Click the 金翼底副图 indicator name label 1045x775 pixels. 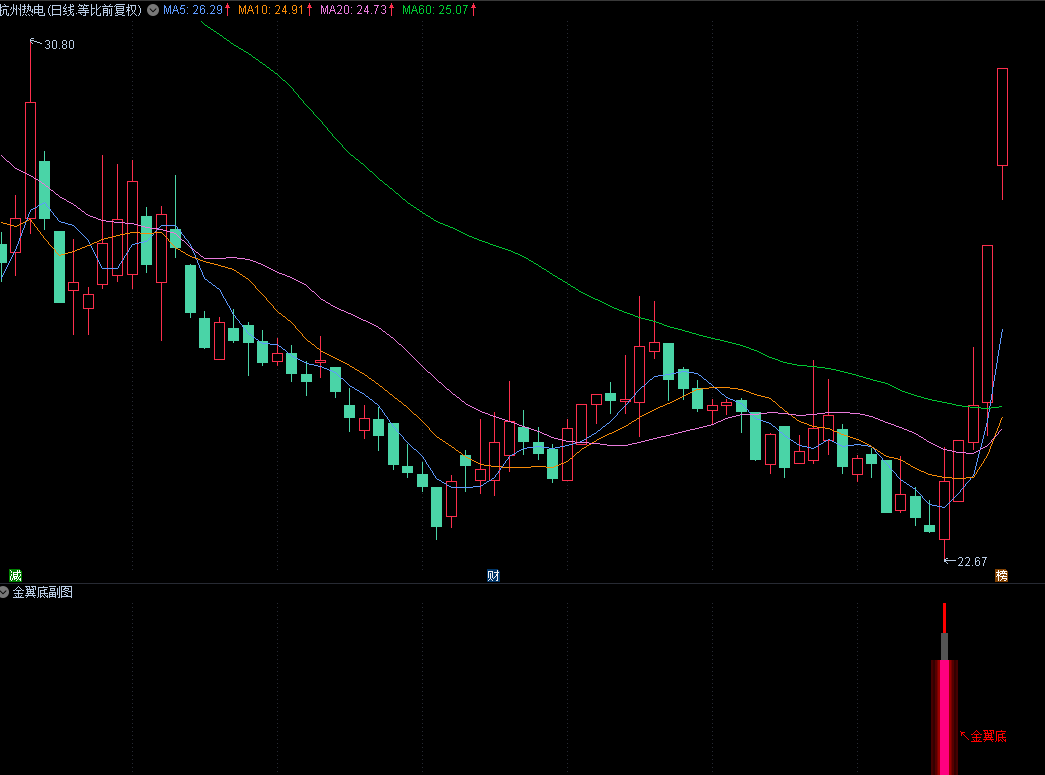43,593
